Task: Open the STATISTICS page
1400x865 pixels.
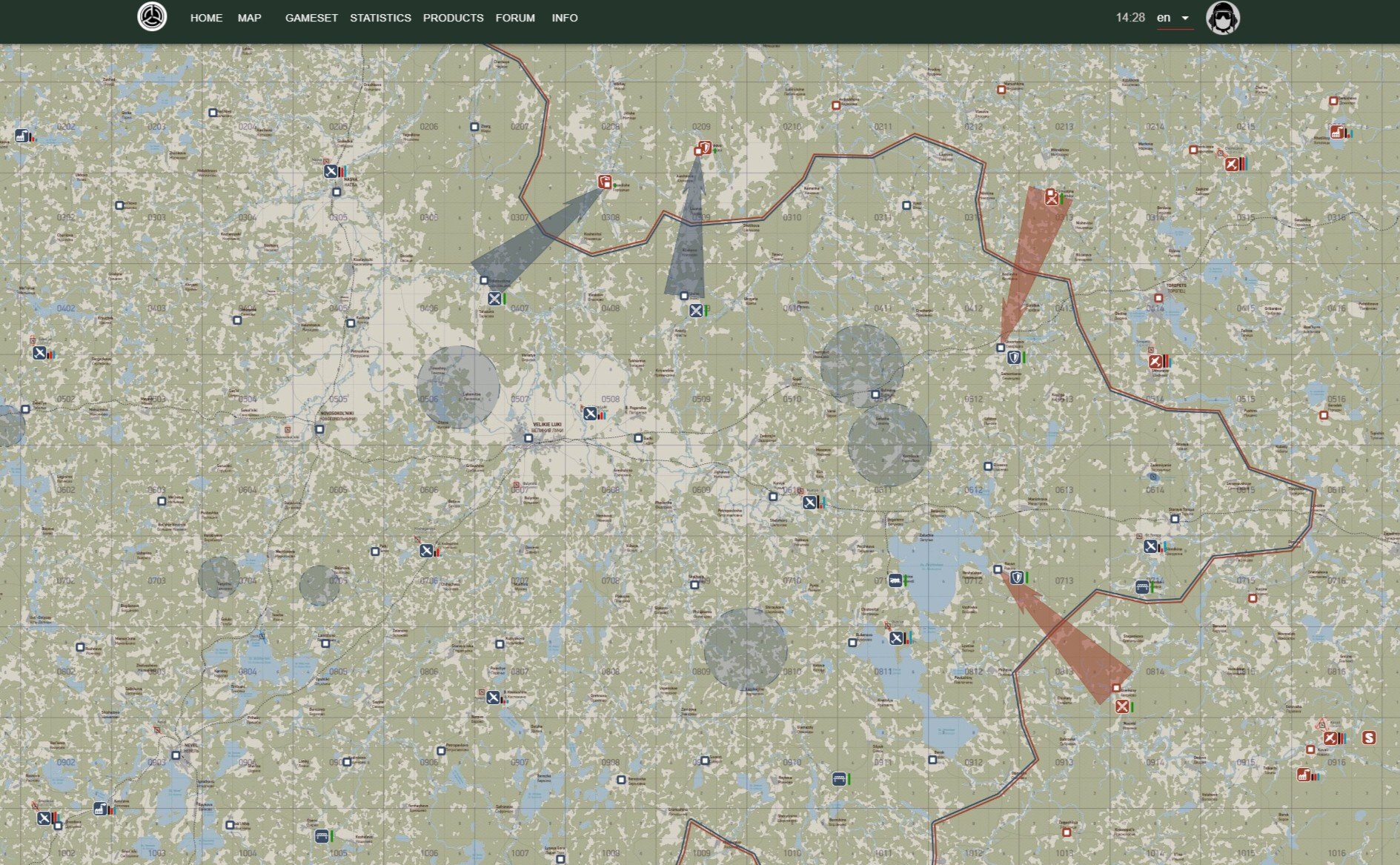Action: (380, 18)
